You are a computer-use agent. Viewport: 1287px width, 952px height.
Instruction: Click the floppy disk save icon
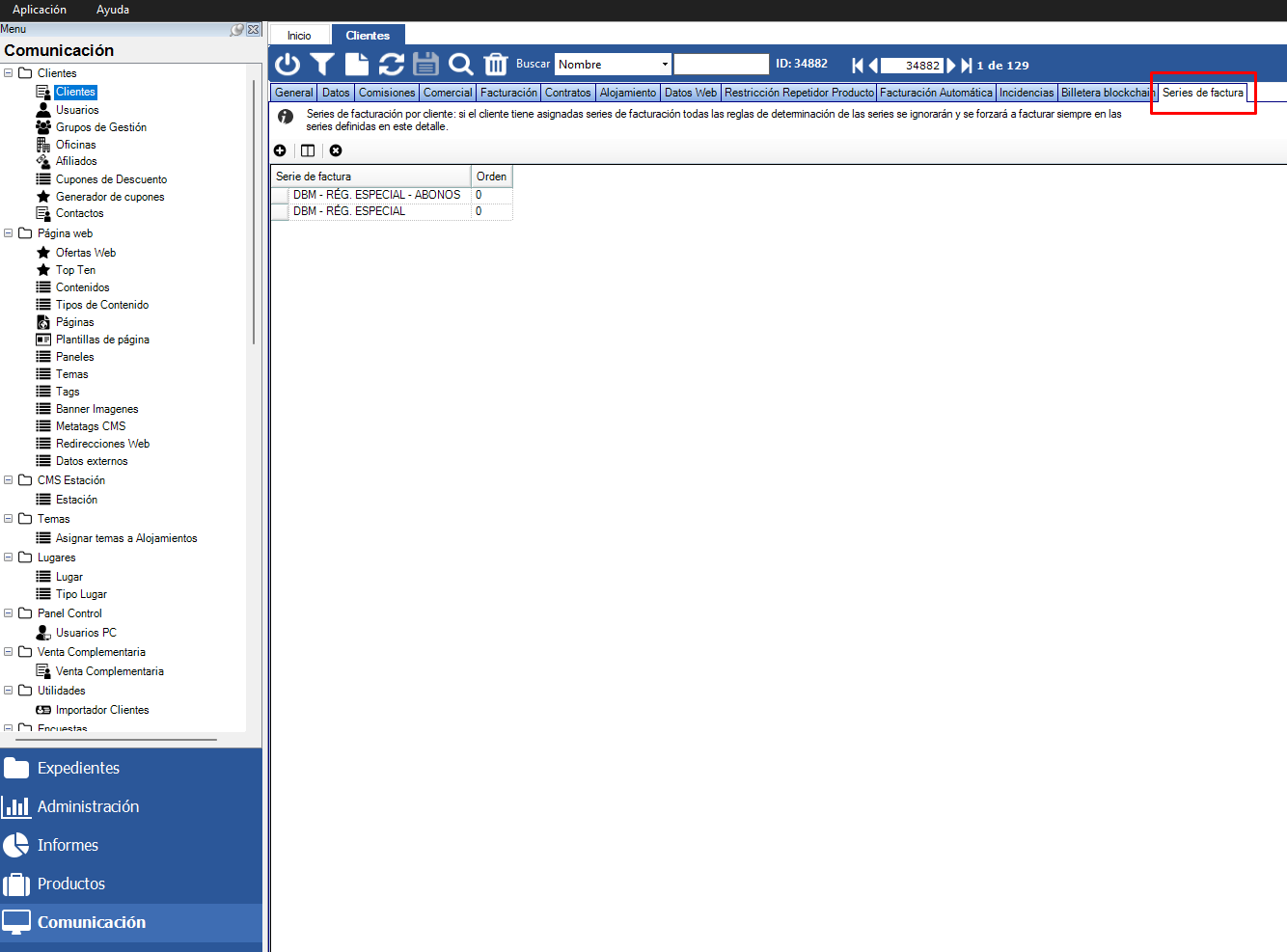click(x=425, y=65)
